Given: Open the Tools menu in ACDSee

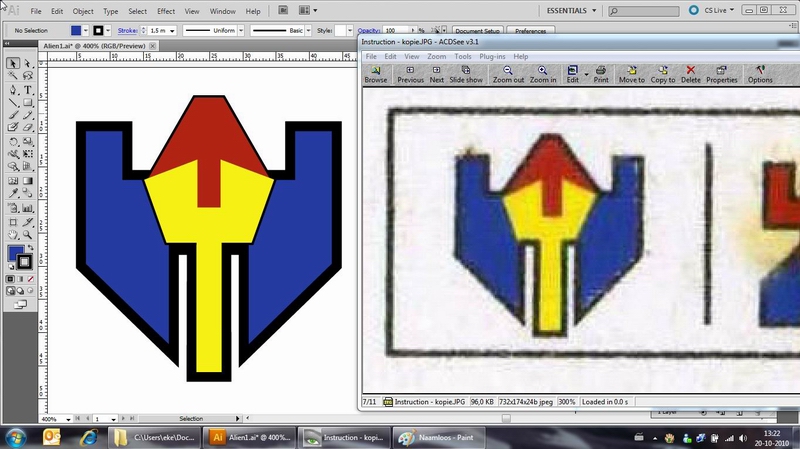Looking at the screenshot, I should click(x=463, y=57).
